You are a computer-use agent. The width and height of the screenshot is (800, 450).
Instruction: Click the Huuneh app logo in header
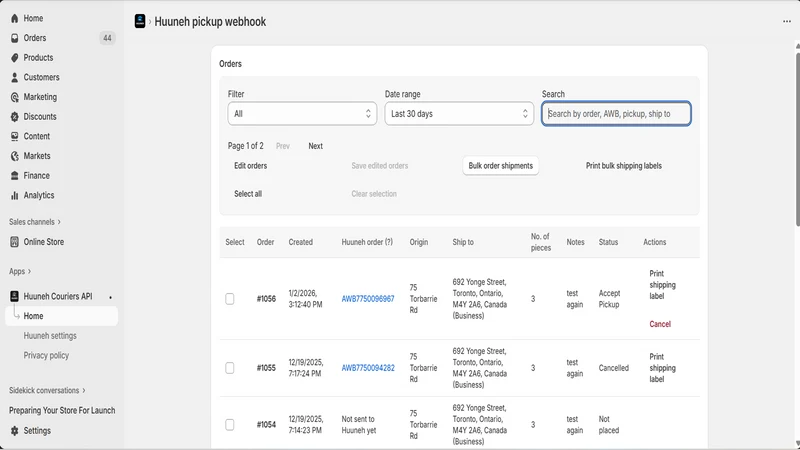(140, 21)
